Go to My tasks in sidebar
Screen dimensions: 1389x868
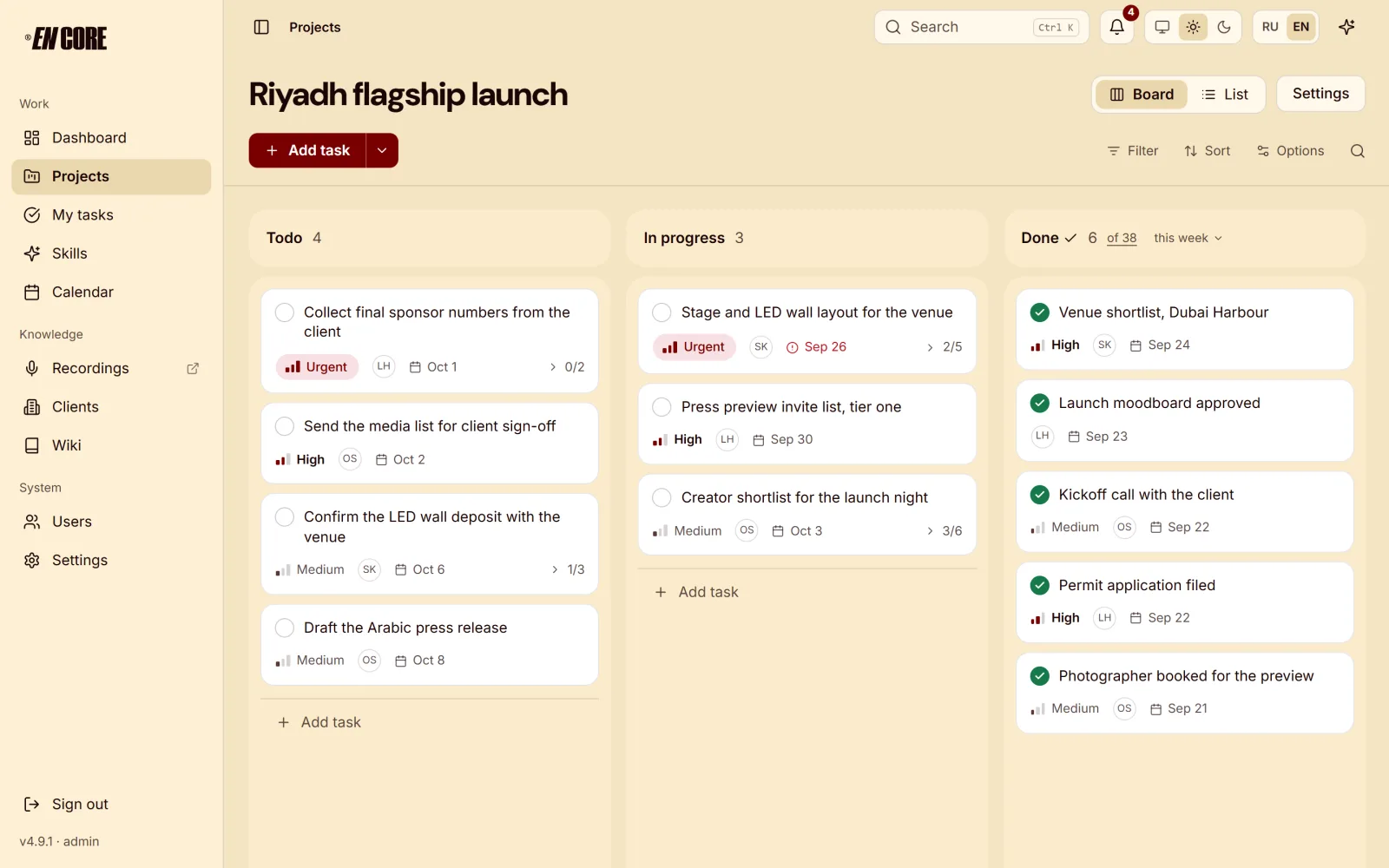click(111, 215)
